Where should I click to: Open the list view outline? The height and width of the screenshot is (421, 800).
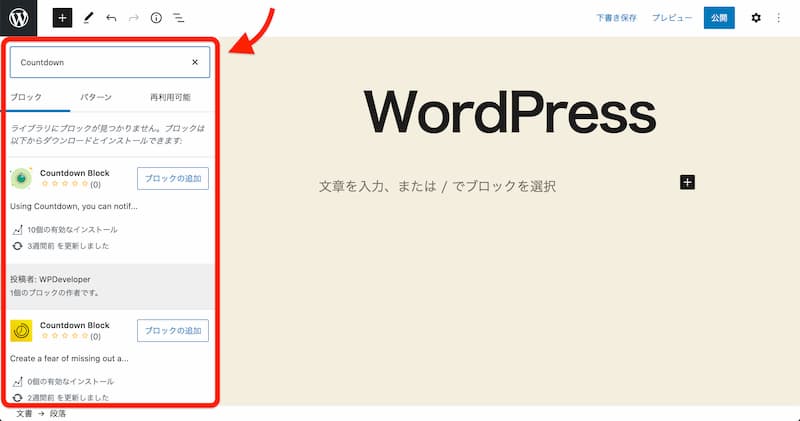(179, 18)
